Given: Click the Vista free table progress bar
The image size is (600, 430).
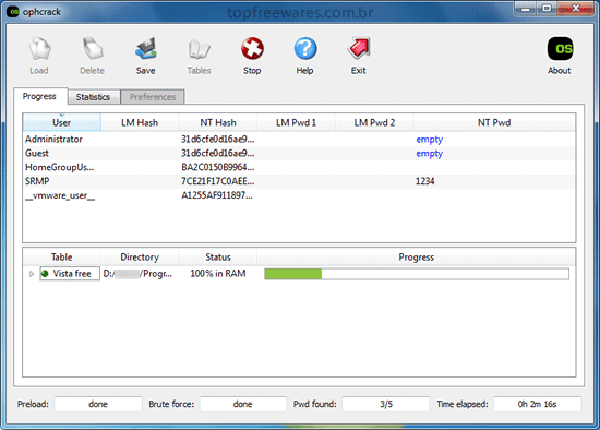Looking at the screenshot, I should tap(416, 274).
